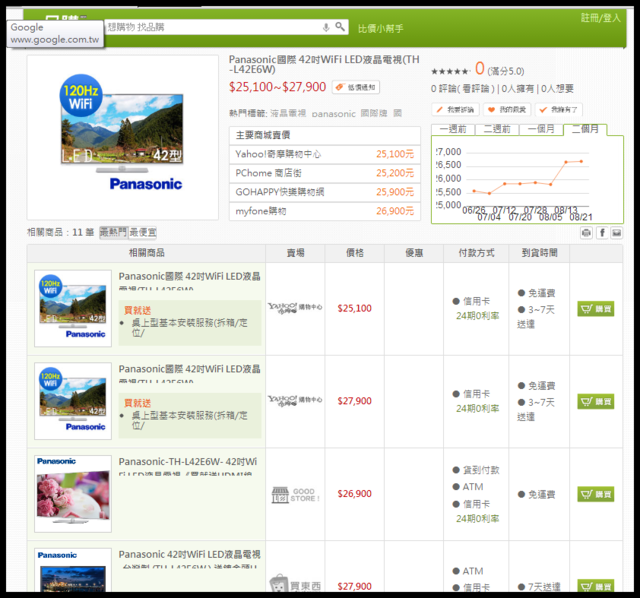Image resolution: width=640 pixels, height=598 pixels.
Task: Click the GOOD STORE logo
Action: [x=296, y=495]
